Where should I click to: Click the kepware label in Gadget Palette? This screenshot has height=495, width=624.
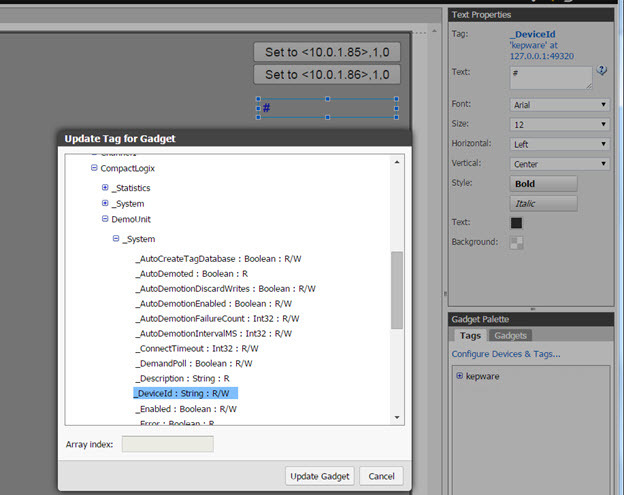click(x=482, y=376)
